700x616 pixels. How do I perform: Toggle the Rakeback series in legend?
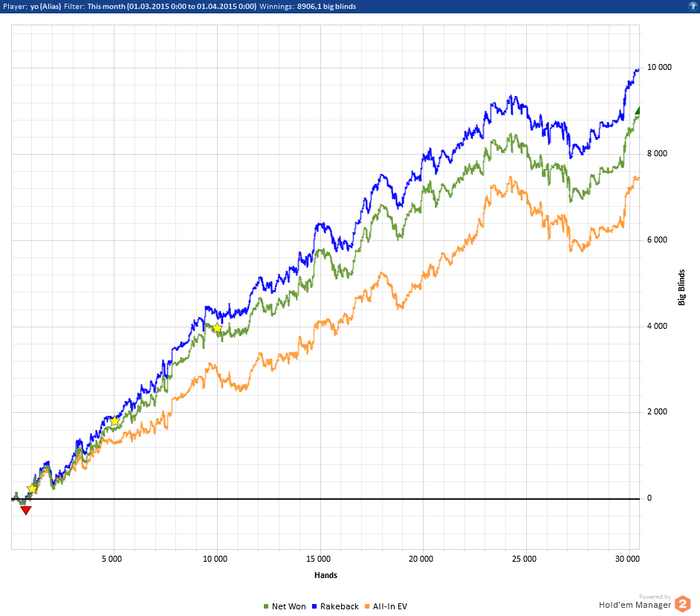[335, 606]
